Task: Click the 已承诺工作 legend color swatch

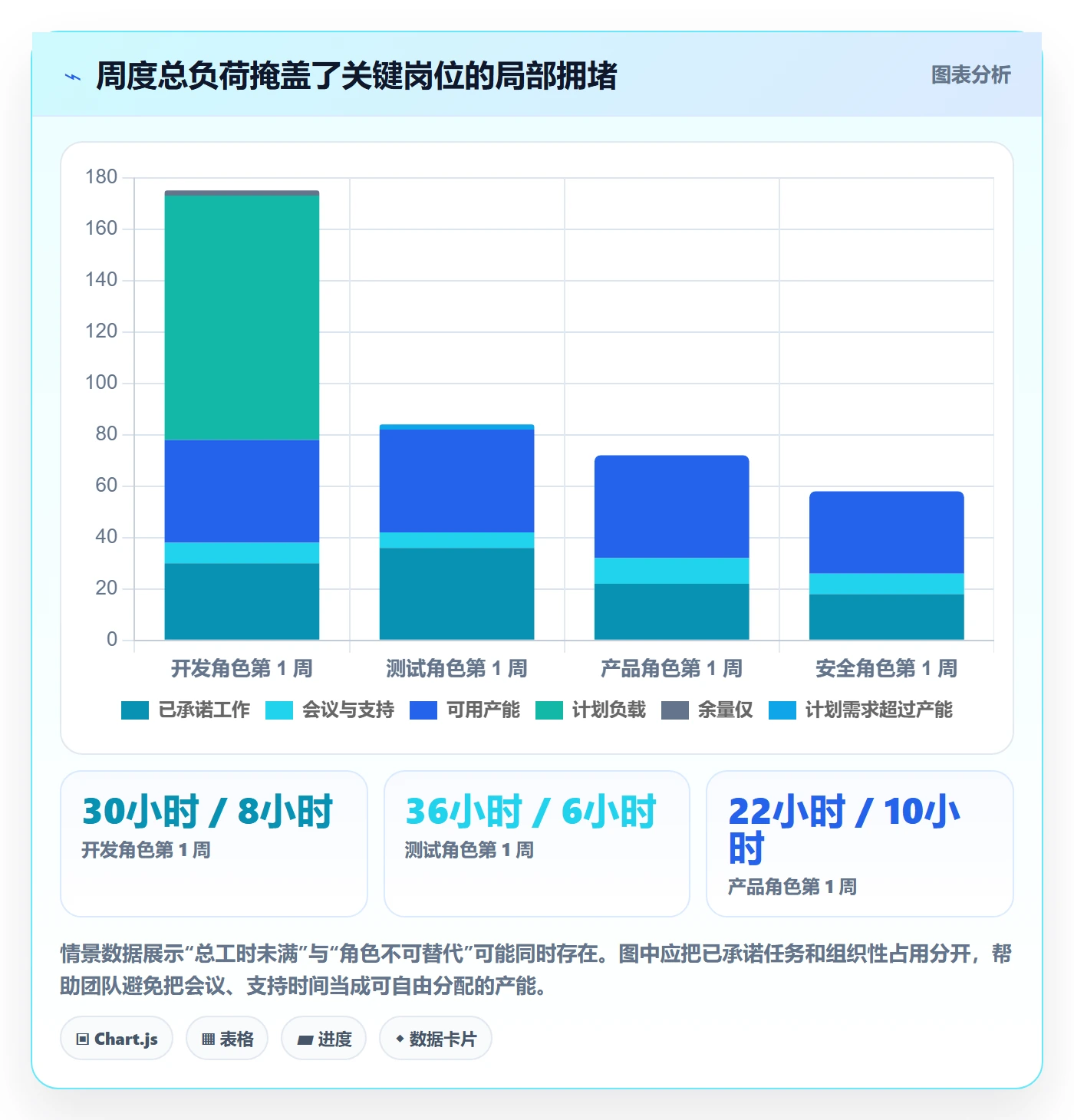Action: 135,710
